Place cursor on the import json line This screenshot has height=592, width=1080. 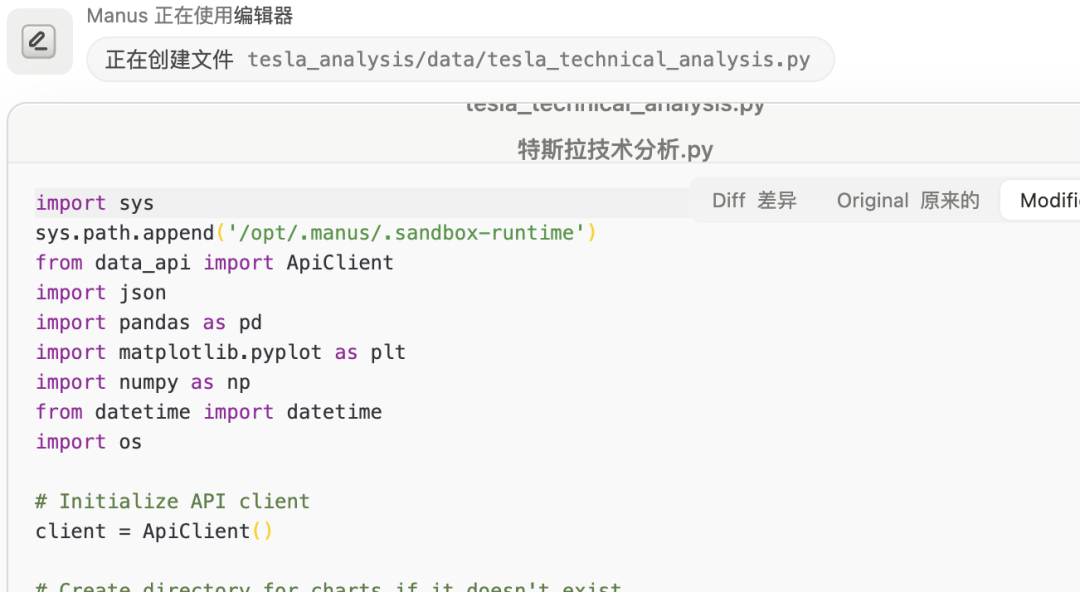click(x=101, y=293)
